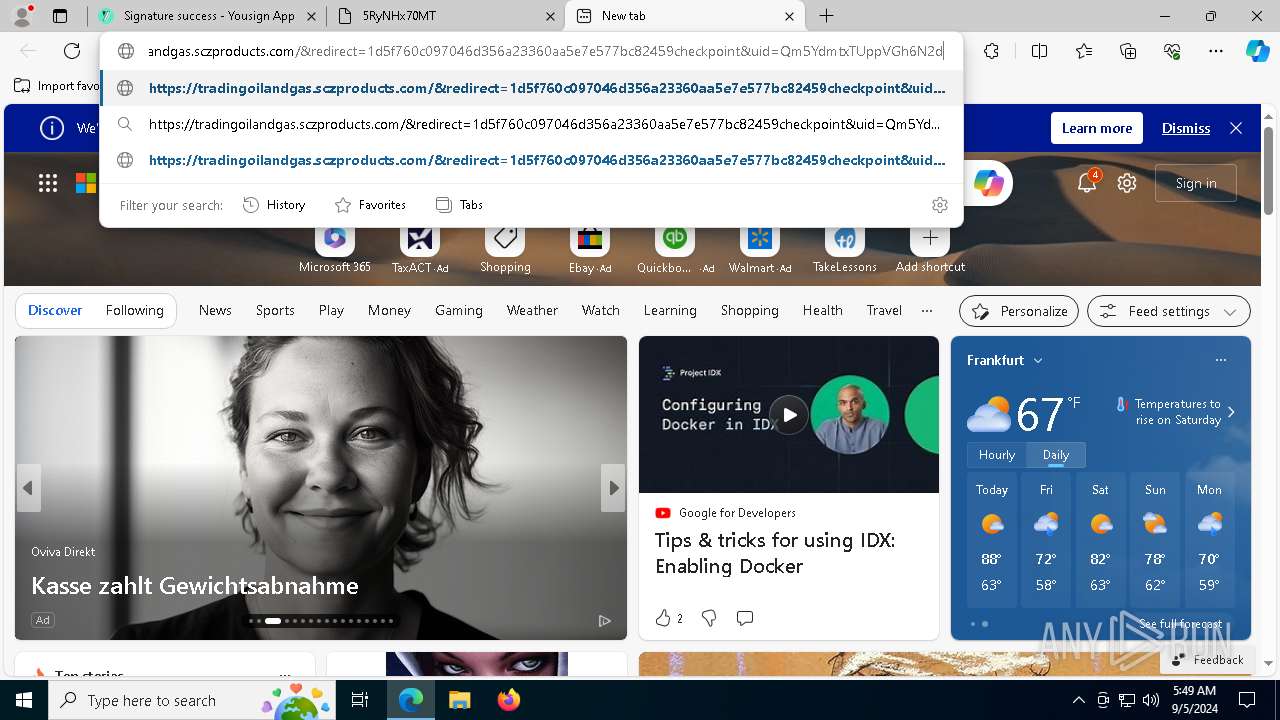Select the Following feed tab

point(135,311)
